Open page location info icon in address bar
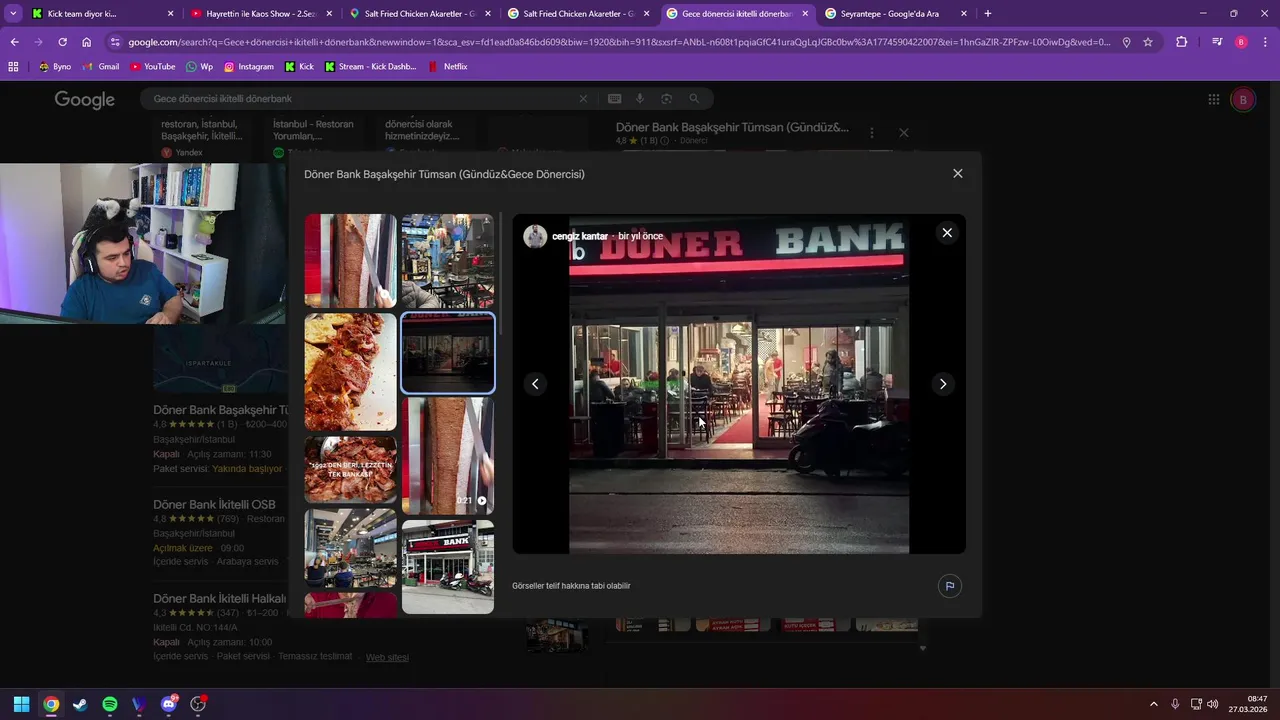The image size is (1280, 720). coord(1126,42)
